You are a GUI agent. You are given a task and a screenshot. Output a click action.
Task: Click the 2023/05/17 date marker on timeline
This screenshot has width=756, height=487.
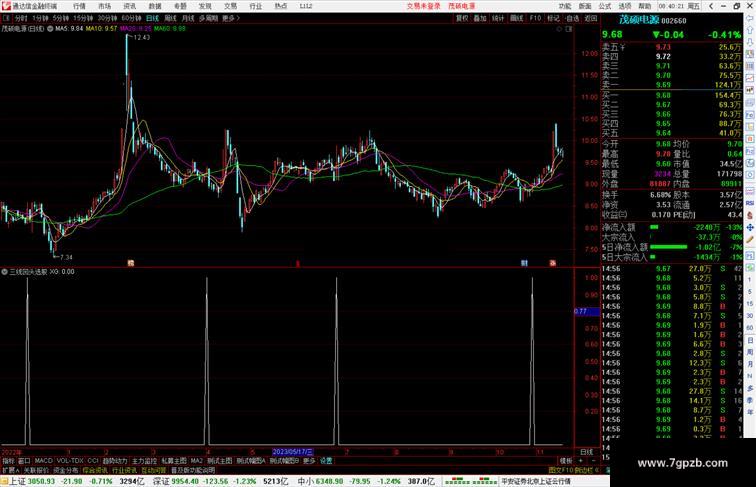293,452
